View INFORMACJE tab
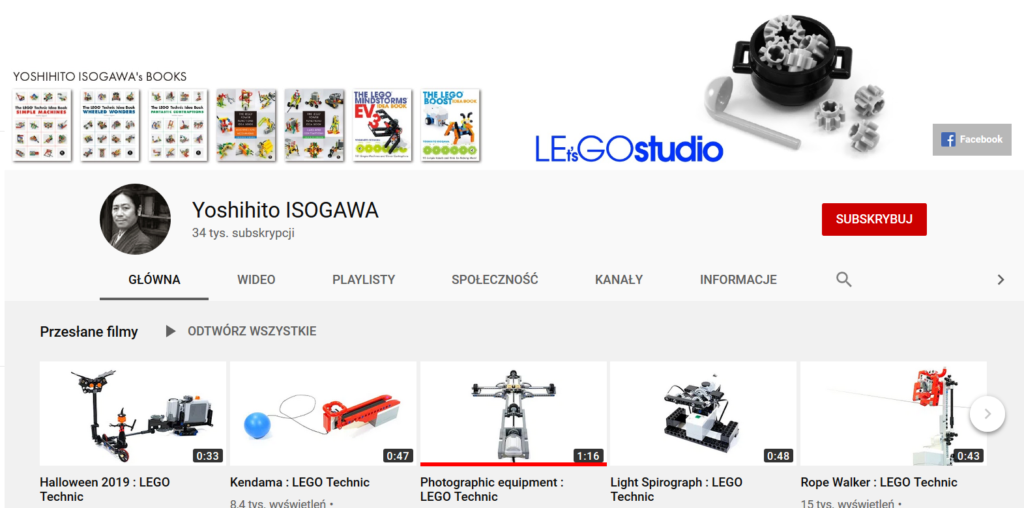This screenshot has width=1024, height=508. point(739,279)
